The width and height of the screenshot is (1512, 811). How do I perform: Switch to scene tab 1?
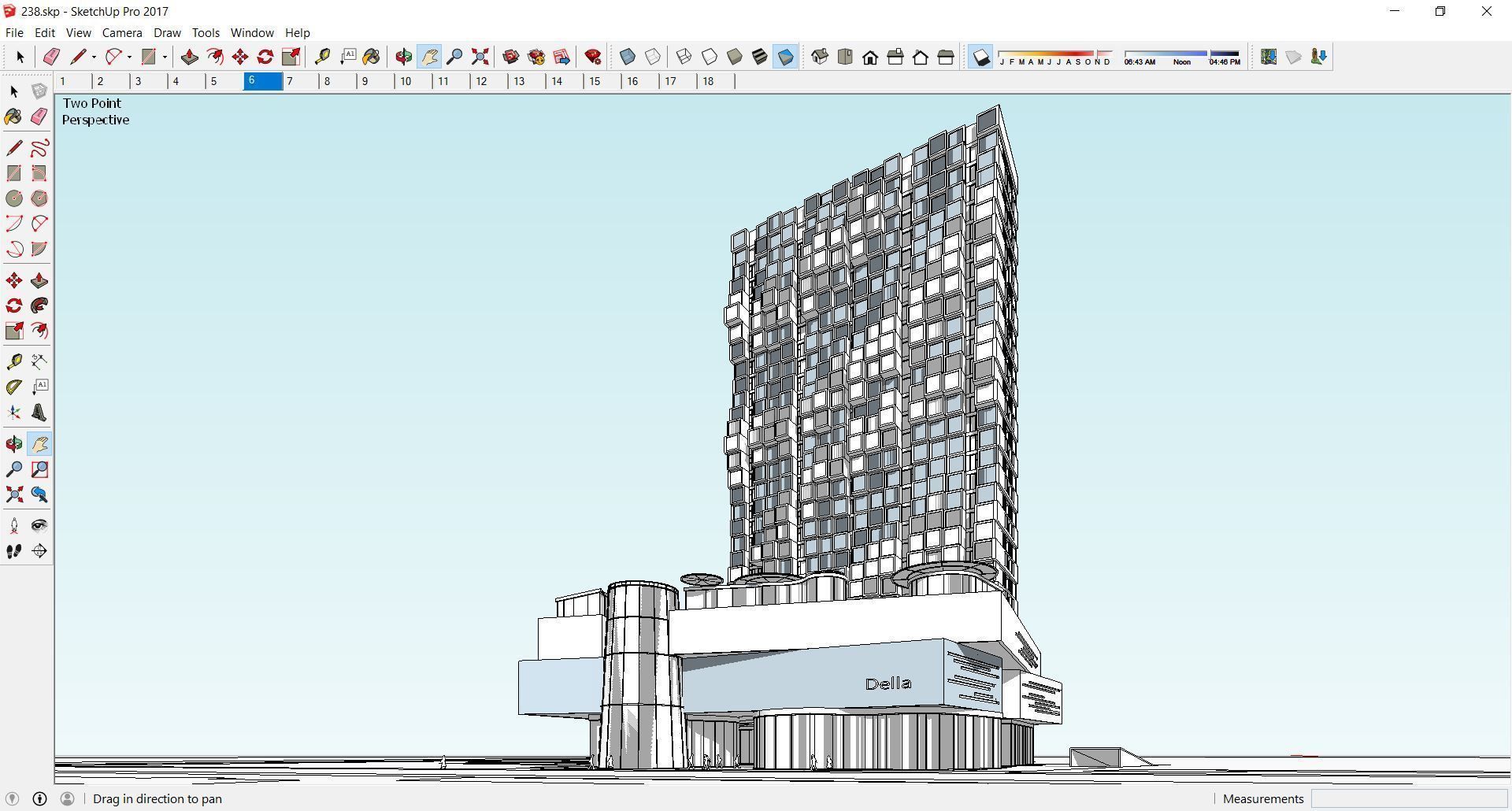tap(73, 81)
